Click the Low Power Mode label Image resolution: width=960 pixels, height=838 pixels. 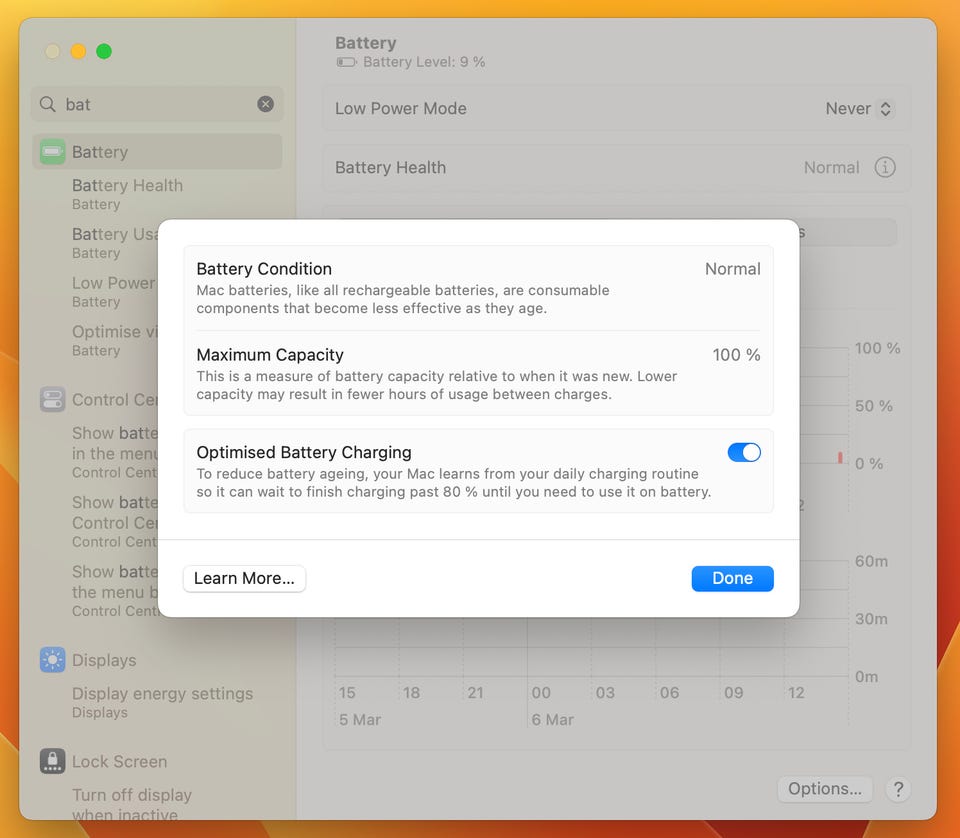point(400,108)
